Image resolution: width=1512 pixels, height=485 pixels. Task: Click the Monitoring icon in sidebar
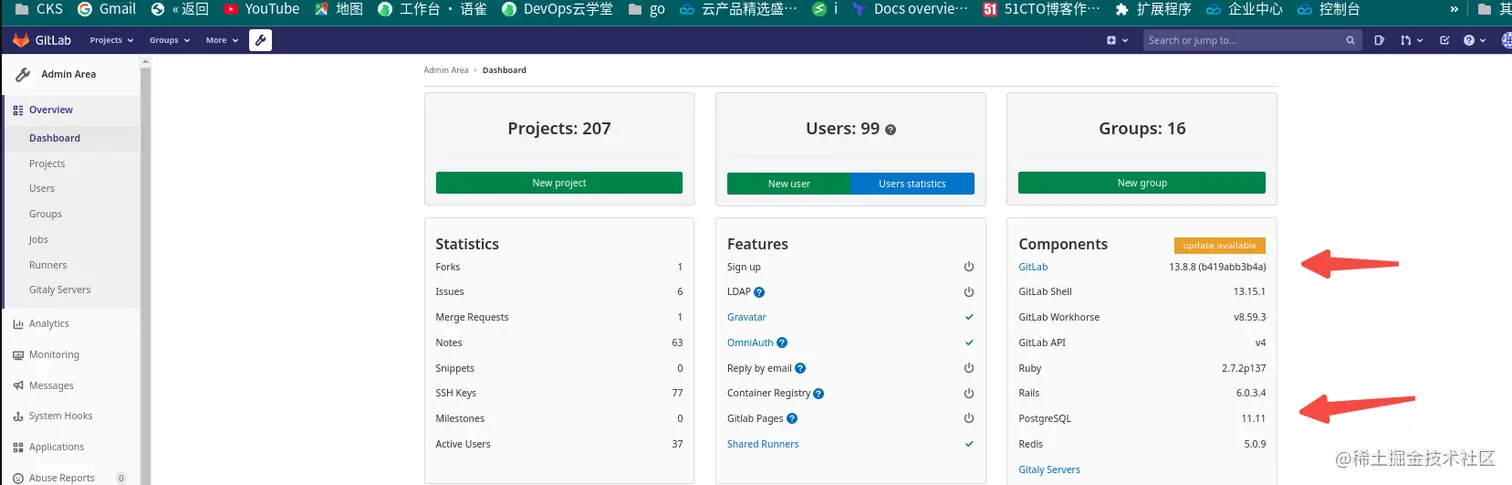click(x=19, y=355)
